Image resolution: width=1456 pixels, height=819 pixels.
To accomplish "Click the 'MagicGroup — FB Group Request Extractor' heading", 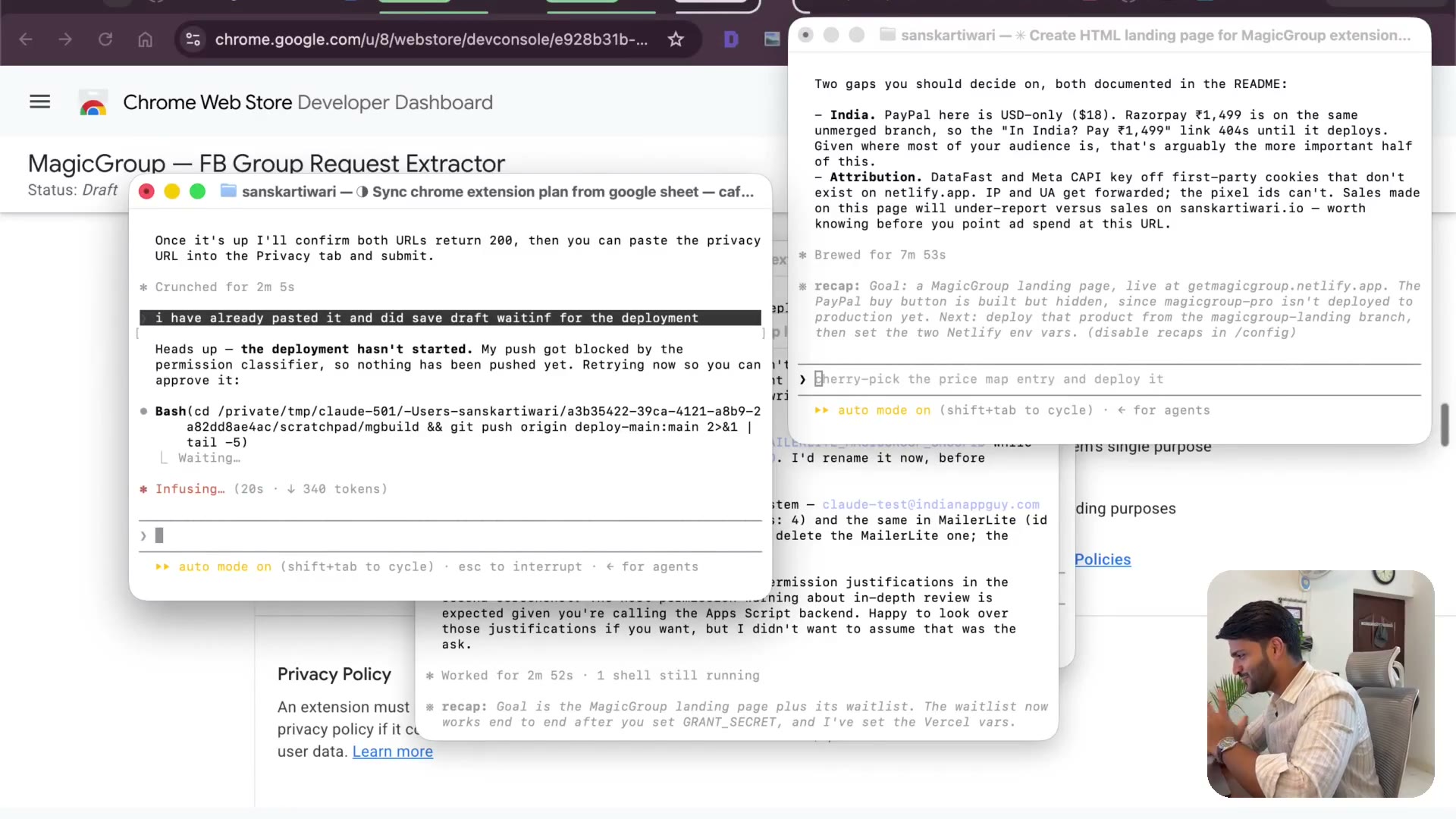I will coord(266,163).
